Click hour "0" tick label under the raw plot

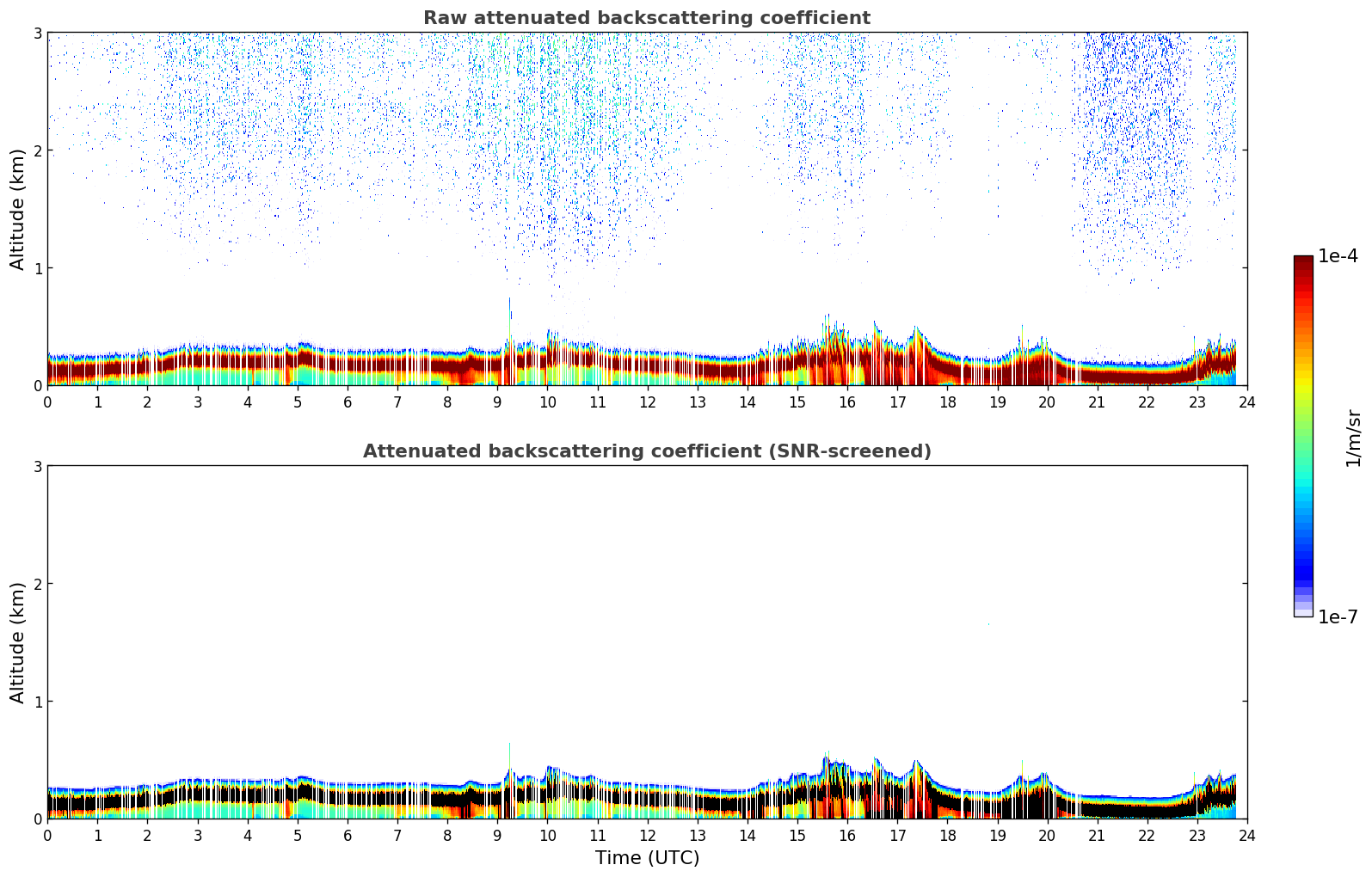[47, 402]
